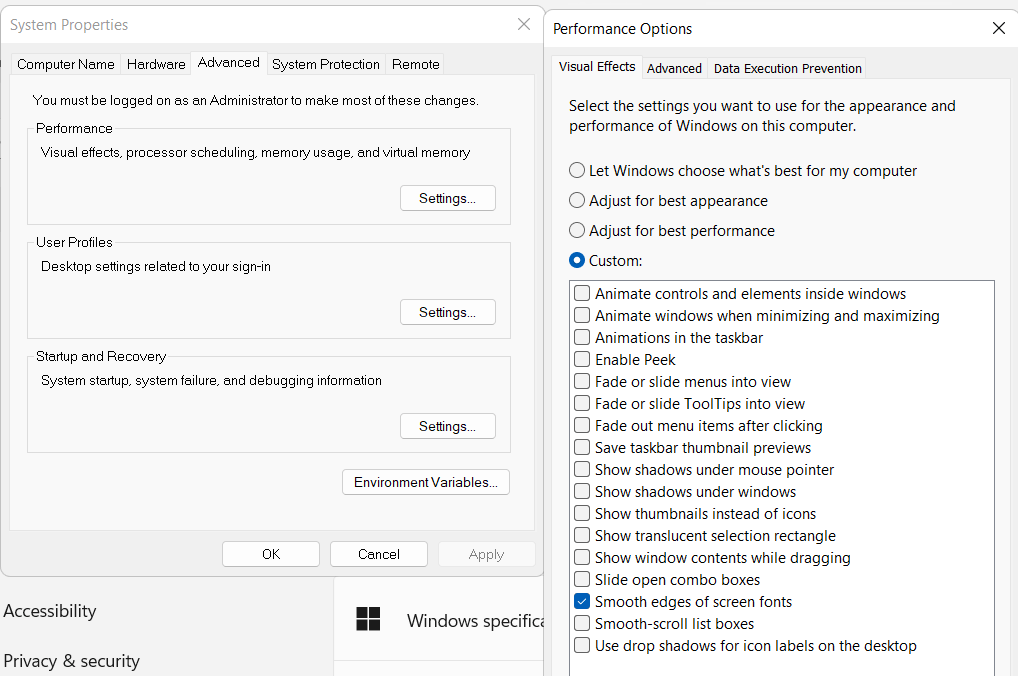This screenshot has width=1018, height=676.
Task: Select Let Windows choose what's best
Action: (x=577, y=171)
